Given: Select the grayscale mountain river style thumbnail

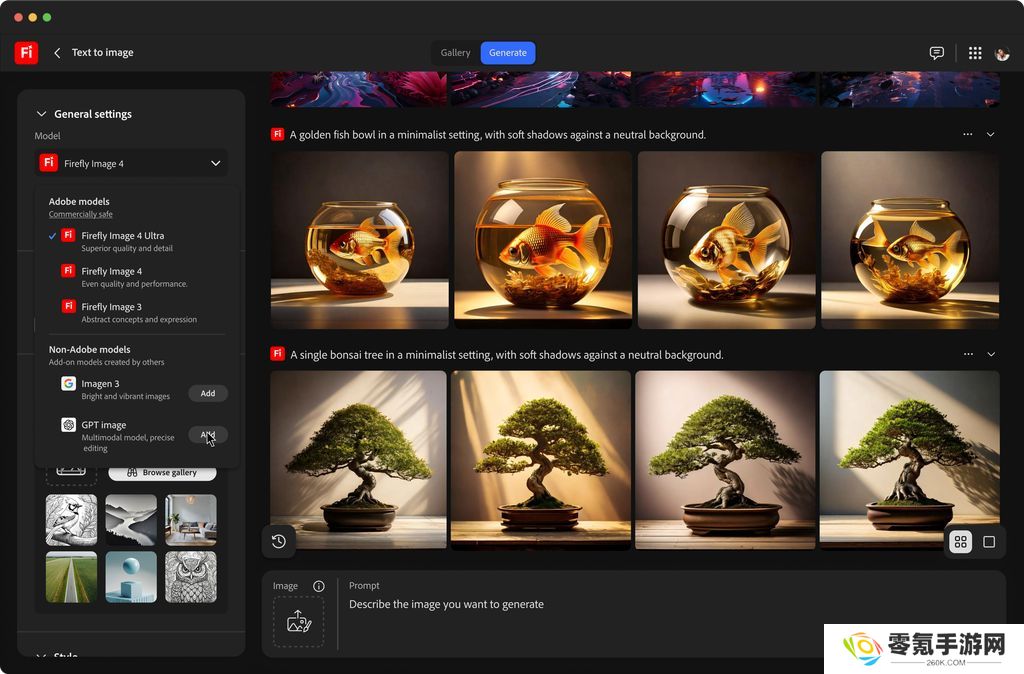Looking at the screenshot, I should (x=131, y=520).
